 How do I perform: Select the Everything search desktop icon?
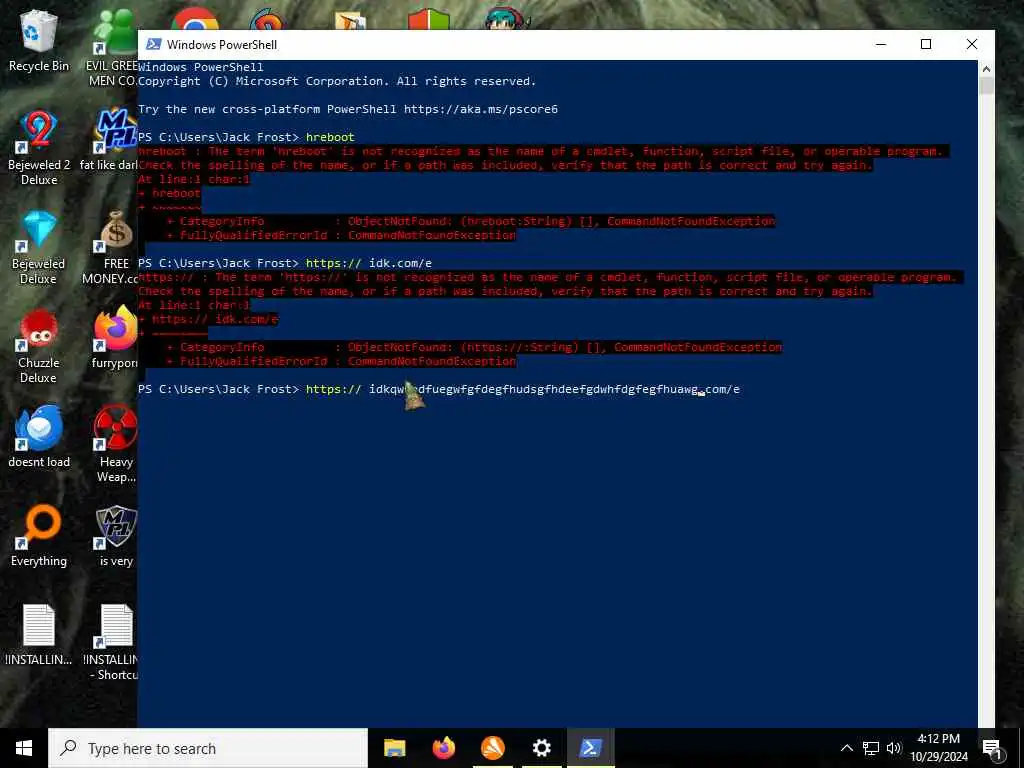tap(39, 536)
